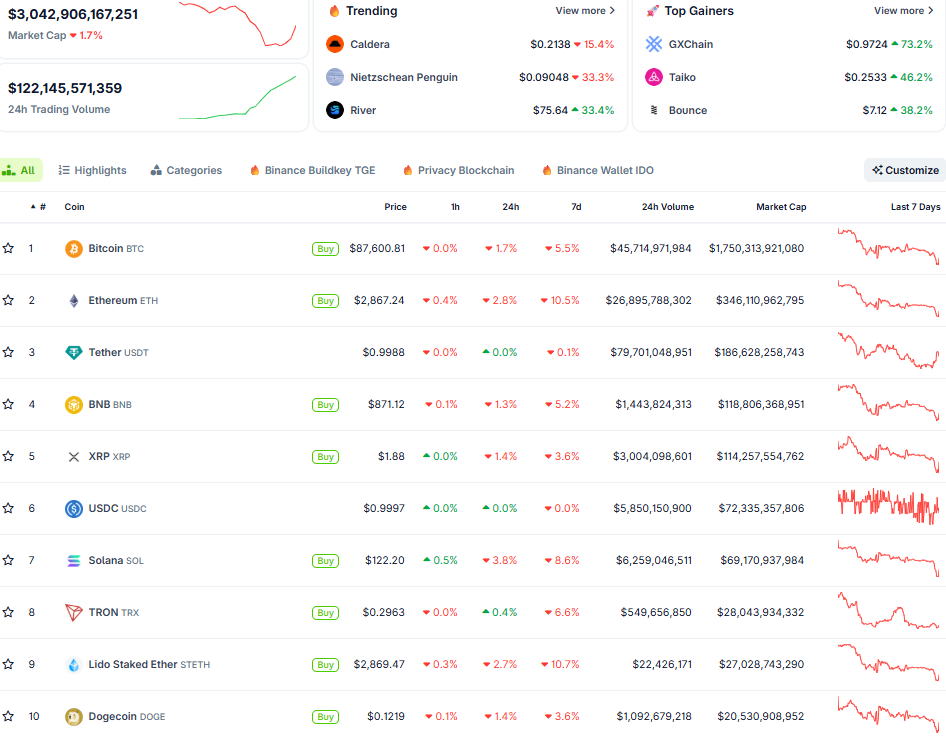
Task: Click the GXChain icon under Top Gainers
Action: 654,44
